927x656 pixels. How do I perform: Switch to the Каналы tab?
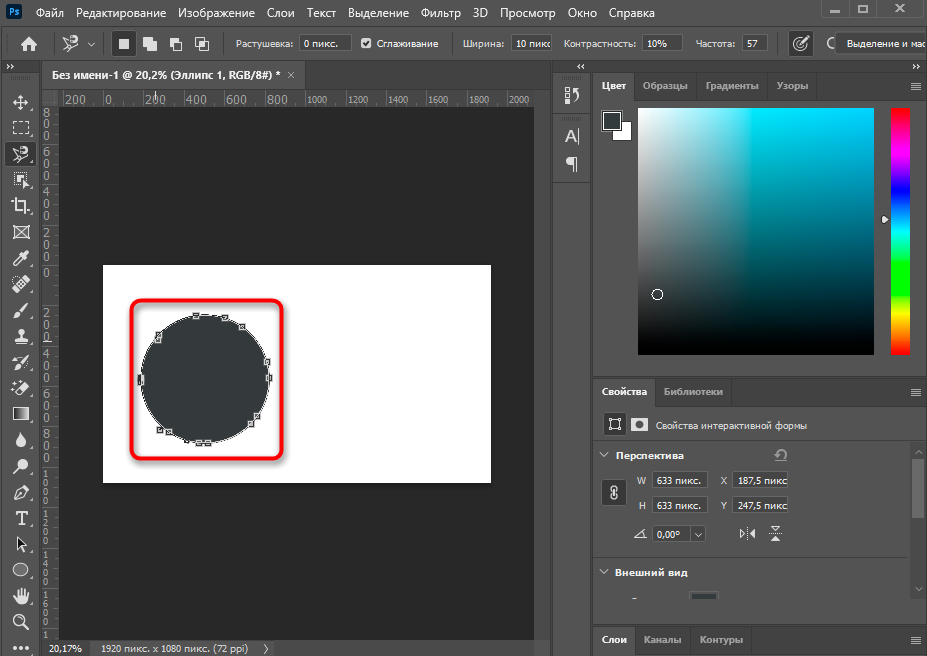tap(661, 639)
